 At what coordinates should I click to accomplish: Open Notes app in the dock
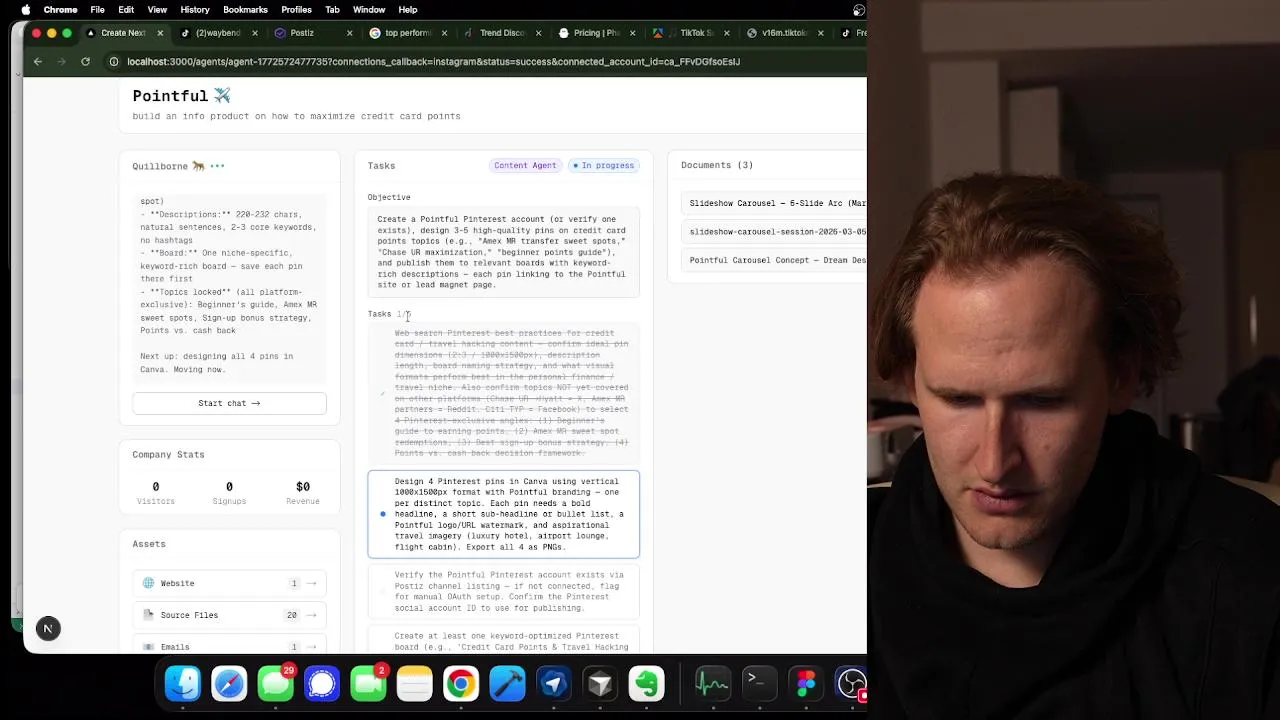[414, 684]
